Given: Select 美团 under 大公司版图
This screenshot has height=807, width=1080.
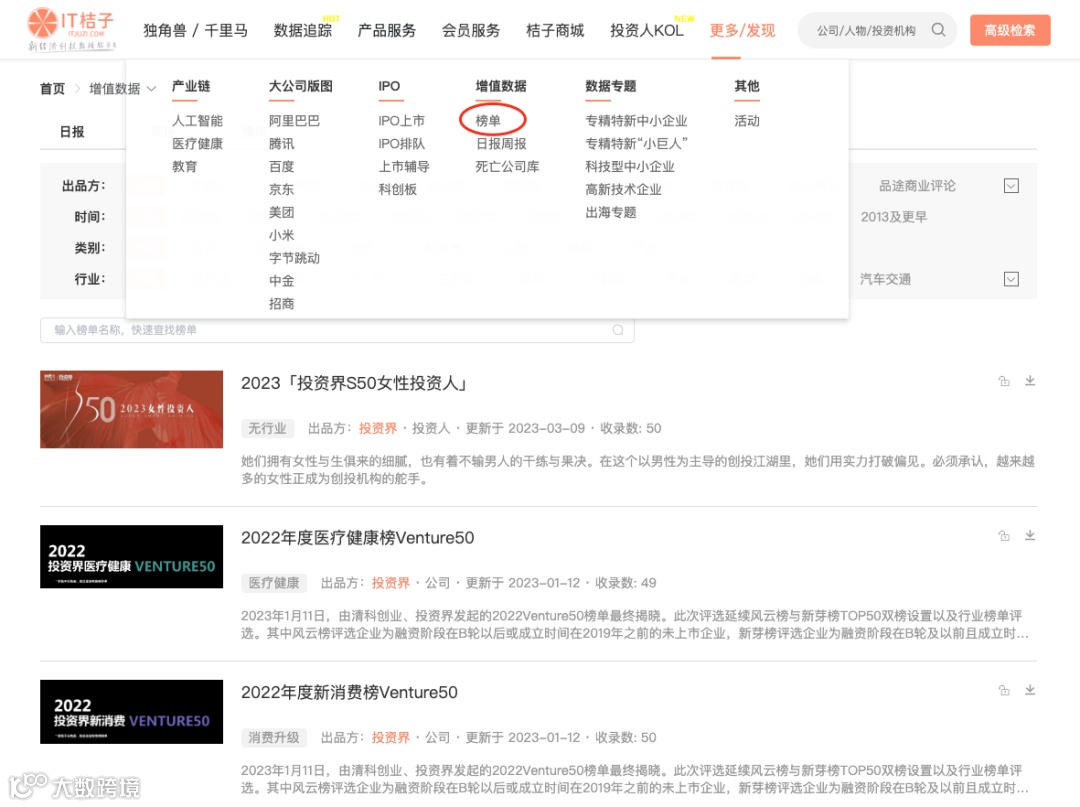Looking at the screenshot, I should coord(282,212).
